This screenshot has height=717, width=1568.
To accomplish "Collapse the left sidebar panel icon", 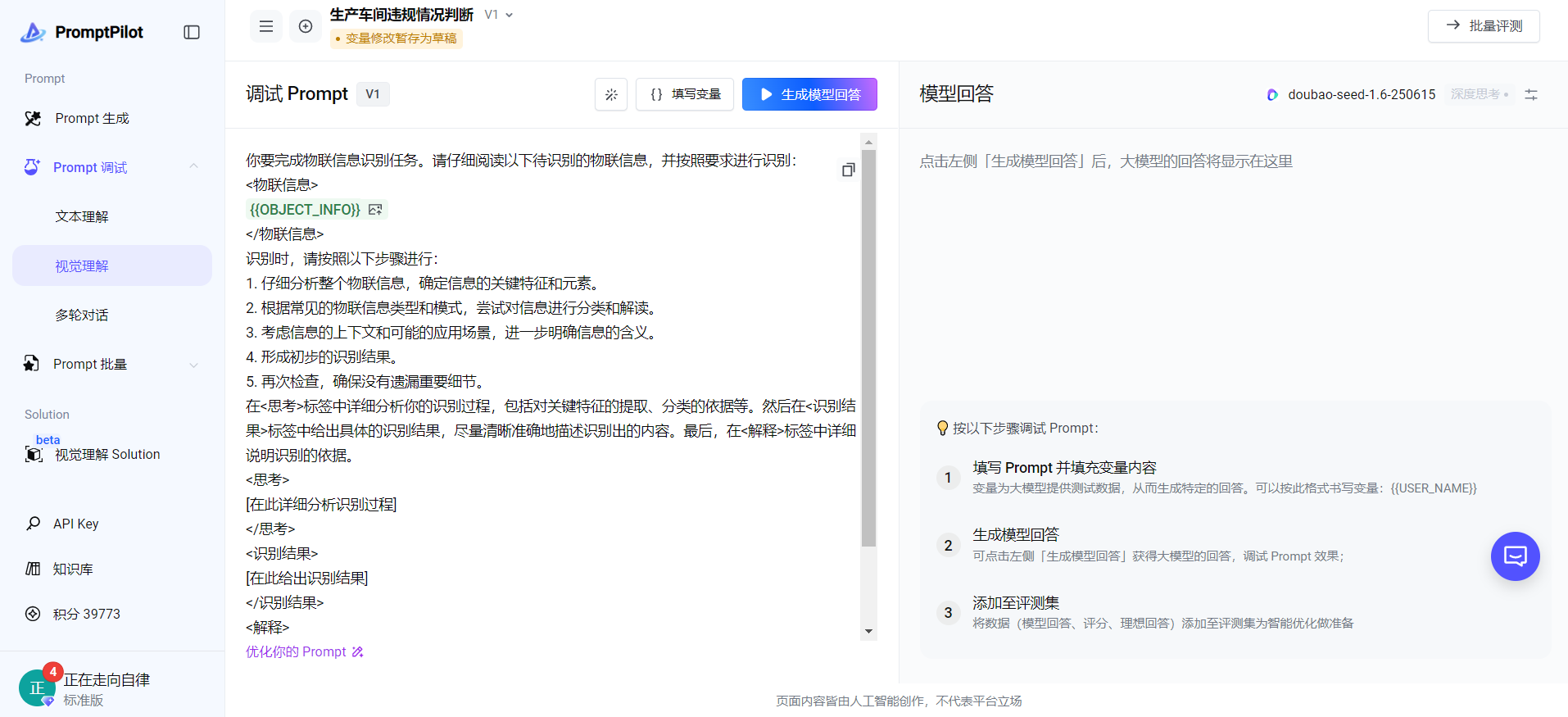I will (x=192, y=32).
